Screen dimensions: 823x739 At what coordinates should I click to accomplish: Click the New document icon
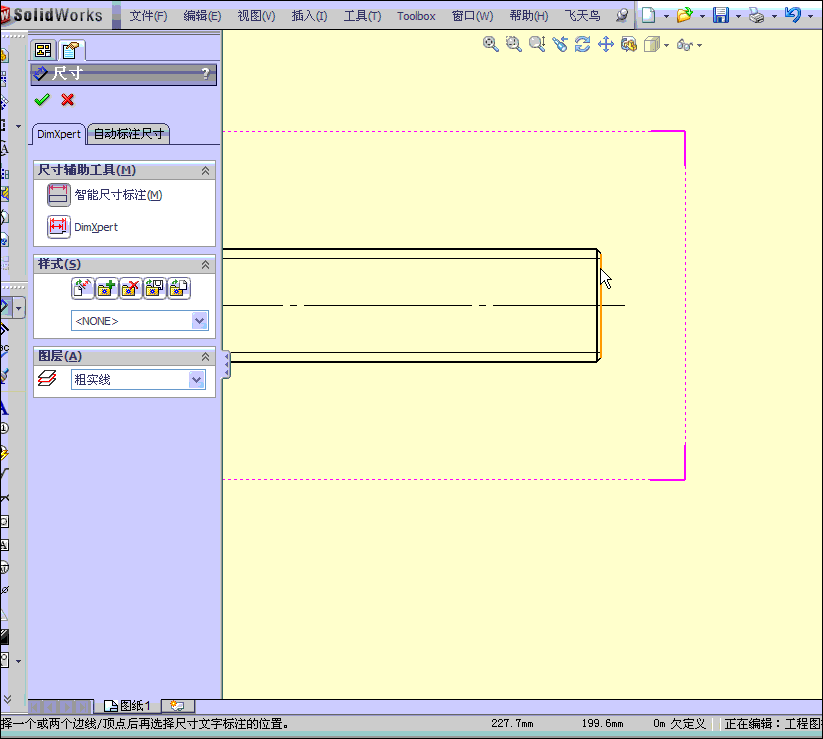[649, 15]
